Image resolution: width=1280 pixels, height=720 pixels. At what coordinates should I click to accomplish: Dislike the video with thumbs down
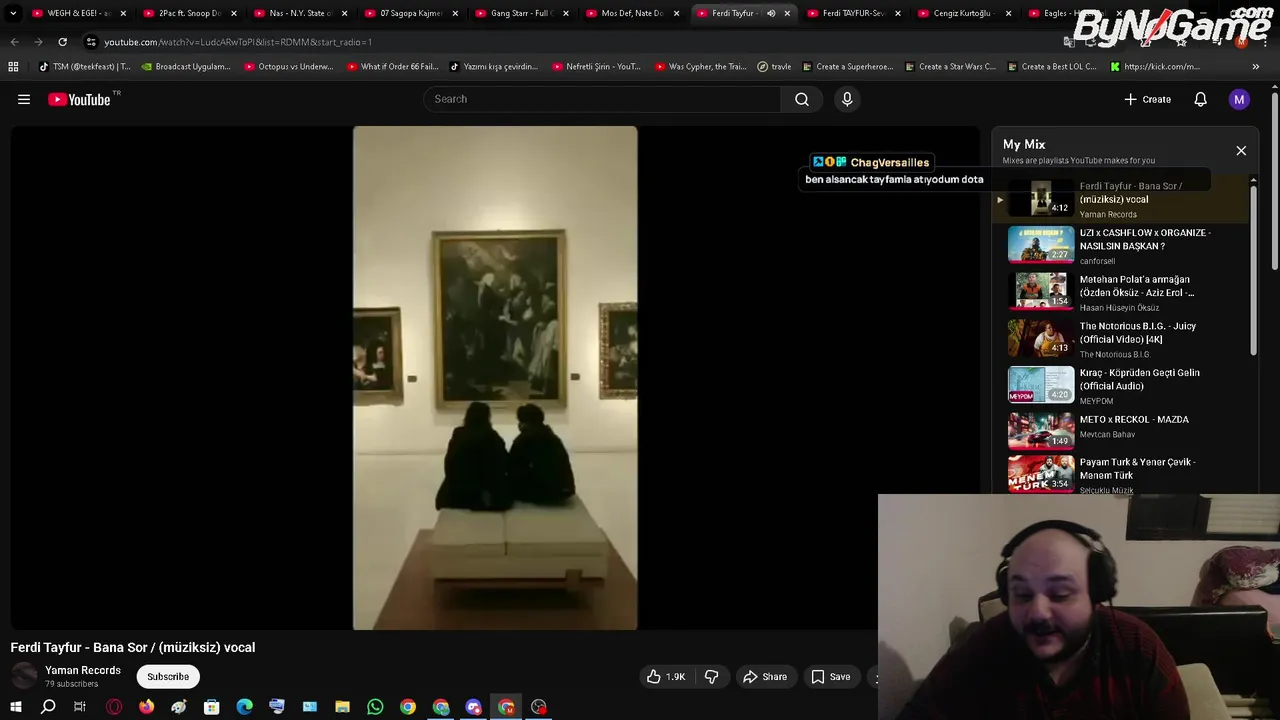[711, 677]
